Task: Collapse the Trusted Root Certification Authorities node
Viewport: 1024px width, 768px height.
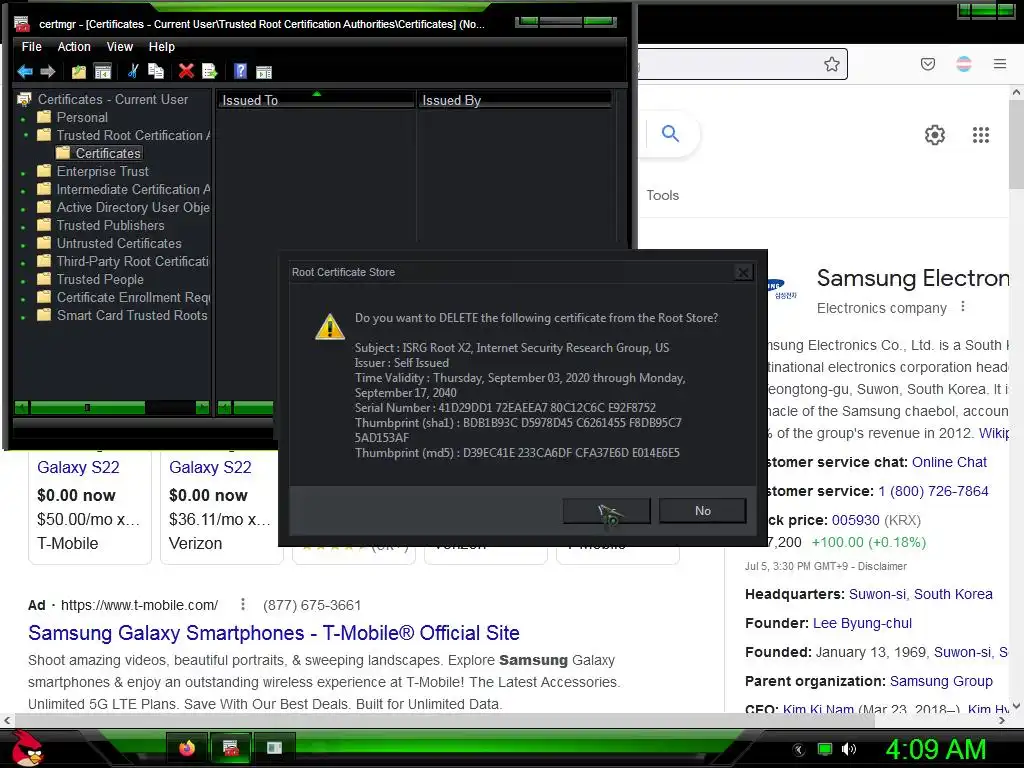Action: point(25,135)
